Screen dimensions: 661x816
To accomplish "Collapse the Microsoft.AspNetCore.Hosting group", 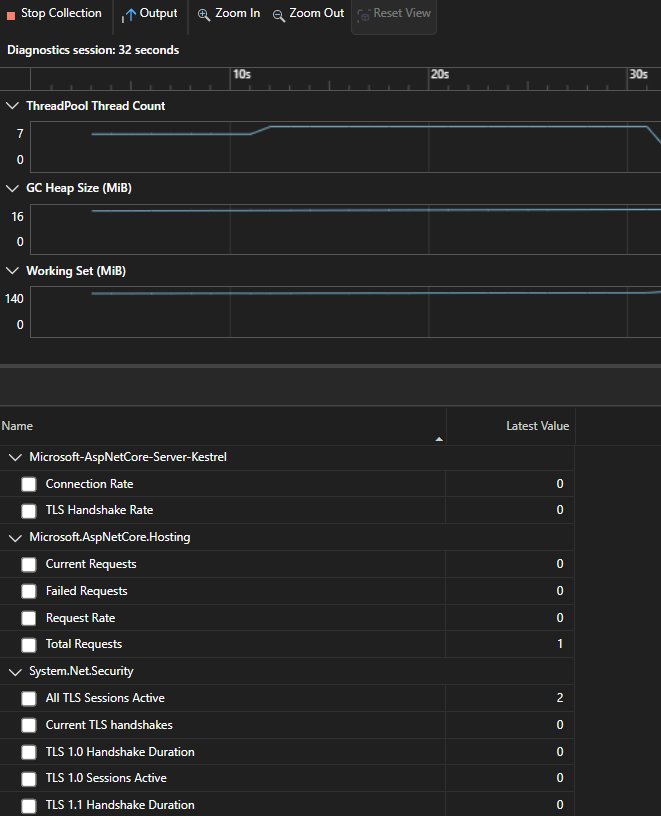I will tap(15, 537).
